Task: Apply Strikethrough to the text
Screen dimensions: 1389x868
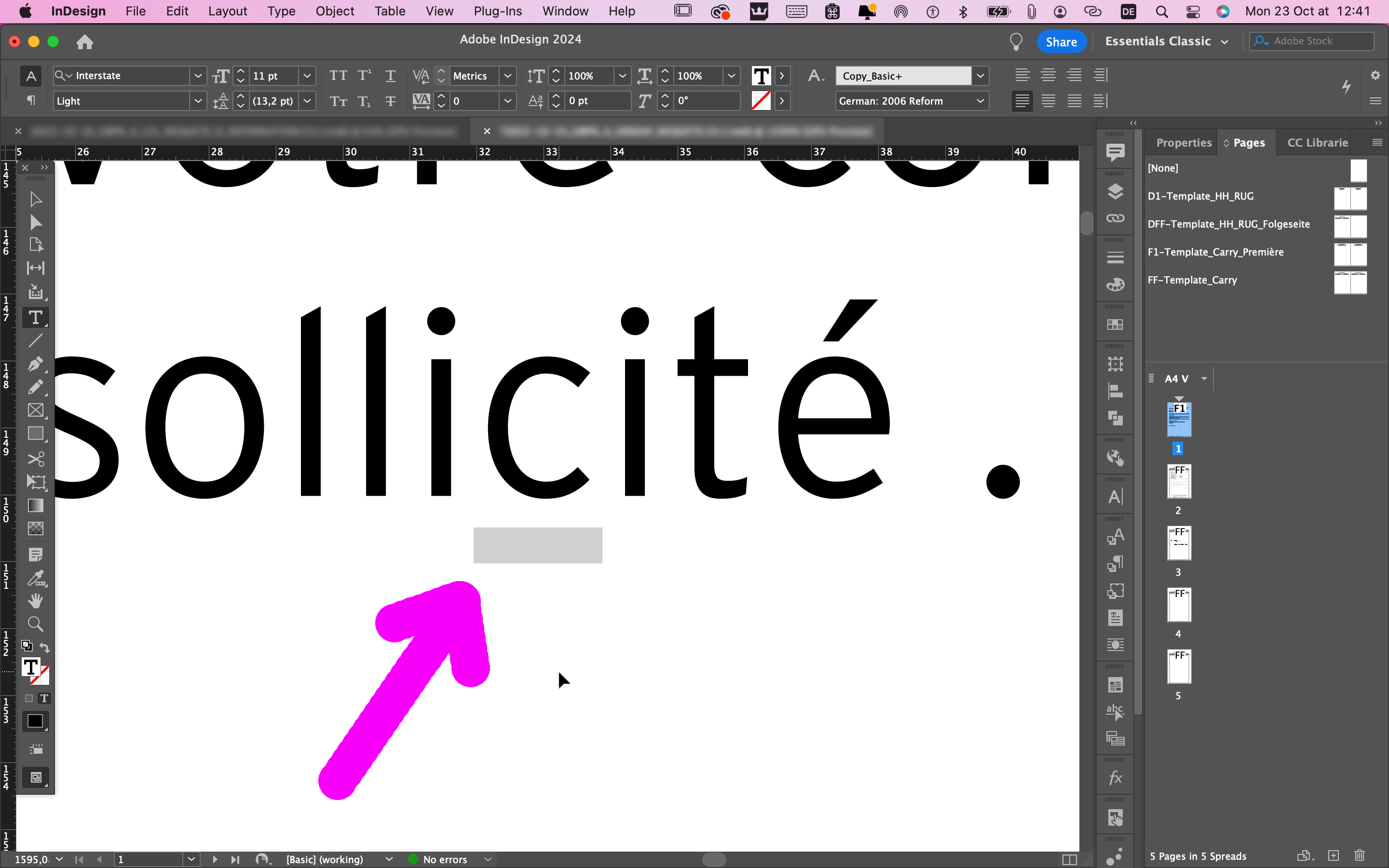Action: click(390, 101)
